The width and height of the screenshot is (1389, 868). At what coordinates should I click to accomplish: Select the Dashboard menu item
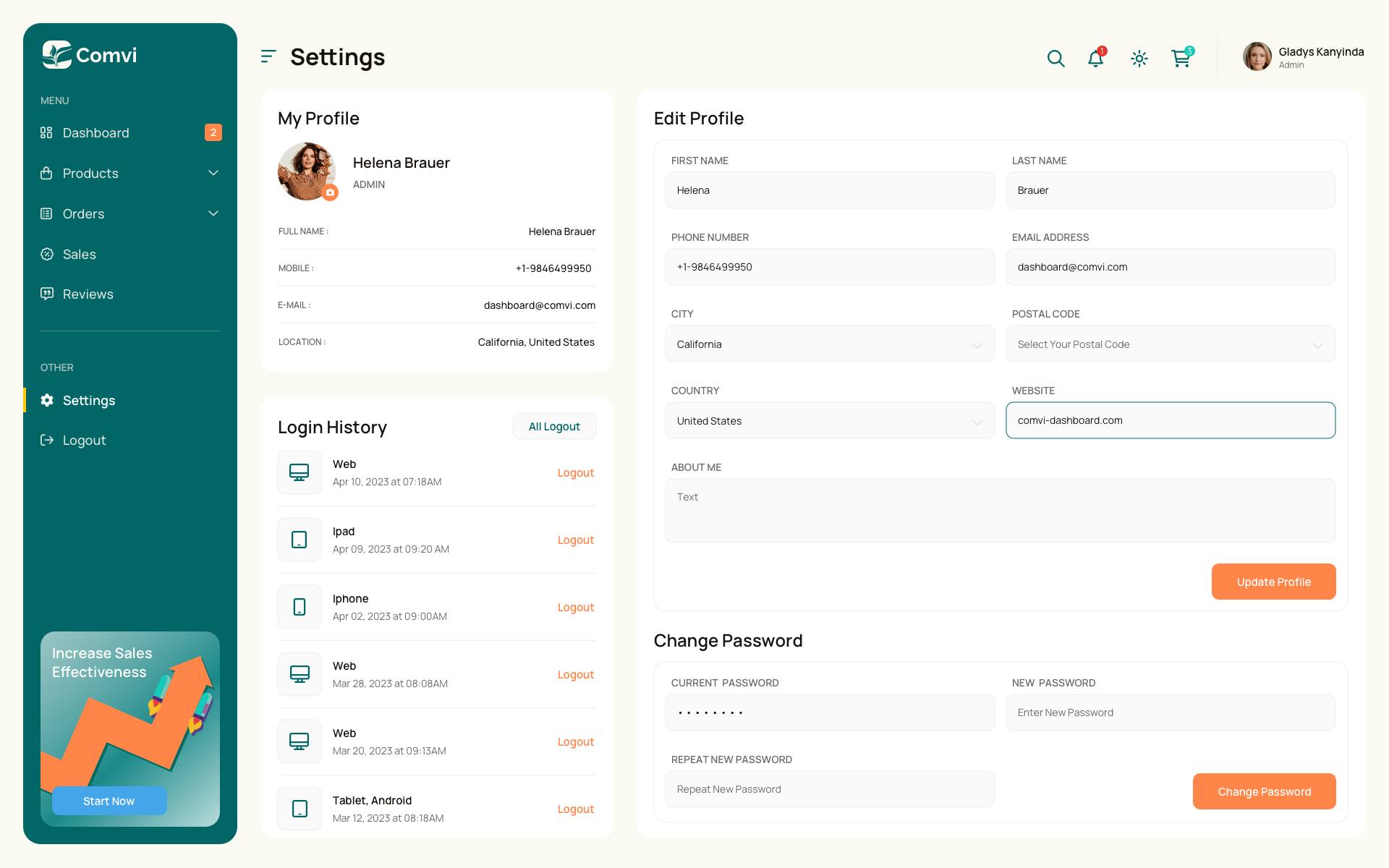click(x=95, y=132)
